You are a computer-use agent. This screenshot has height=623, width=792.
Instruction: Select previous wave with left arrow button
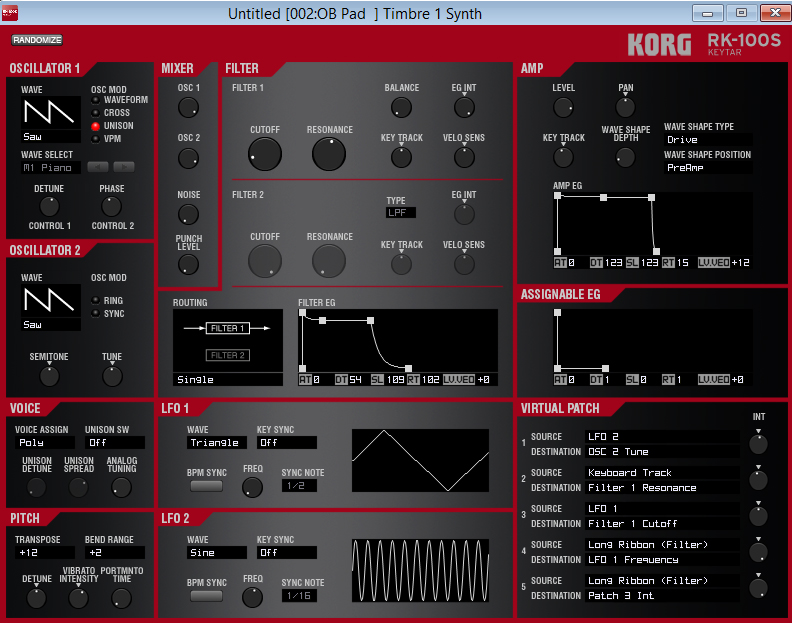[x=98, y=167]
